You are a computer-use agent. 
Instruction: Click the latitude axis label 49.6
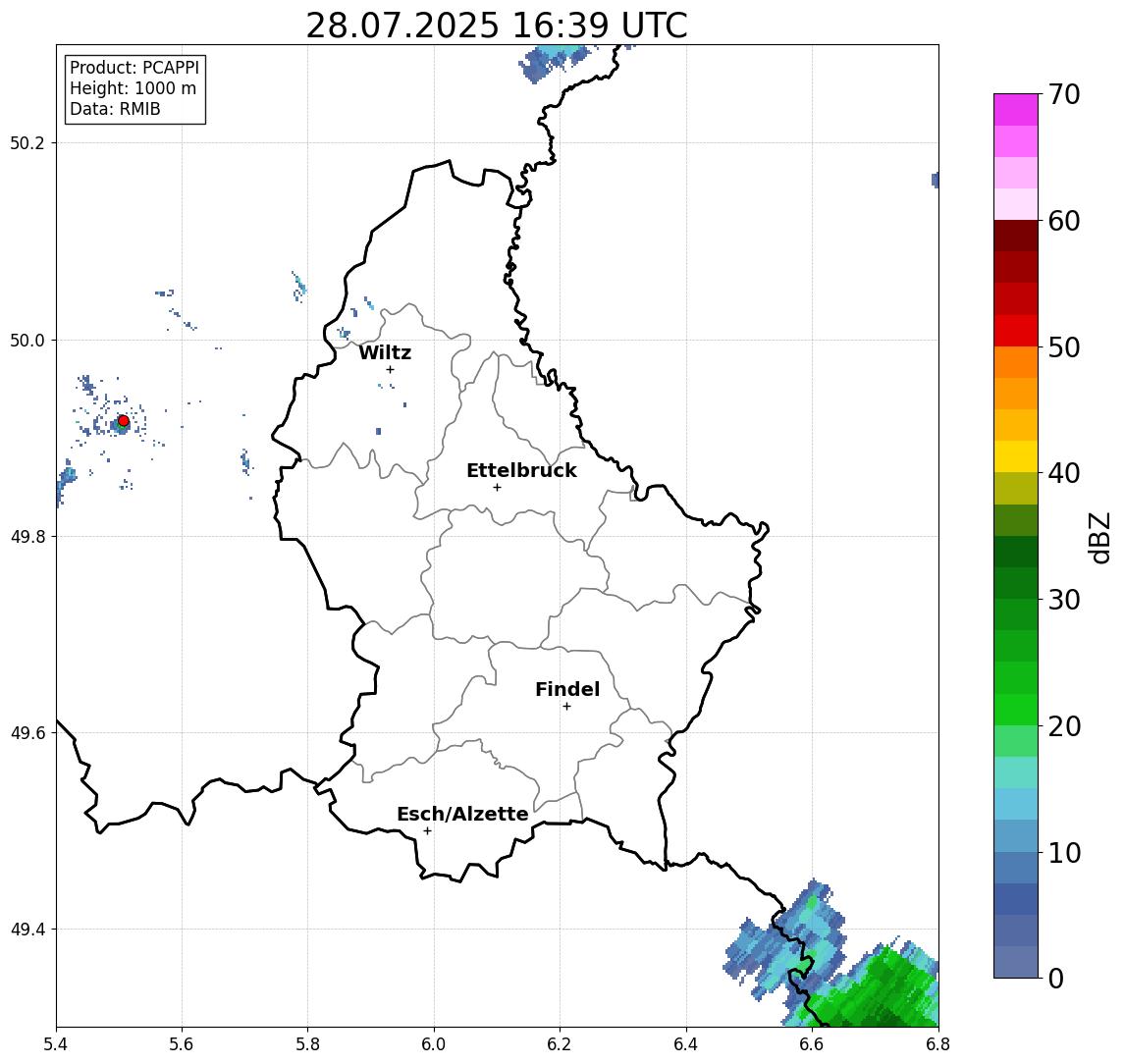coord(27,733)
